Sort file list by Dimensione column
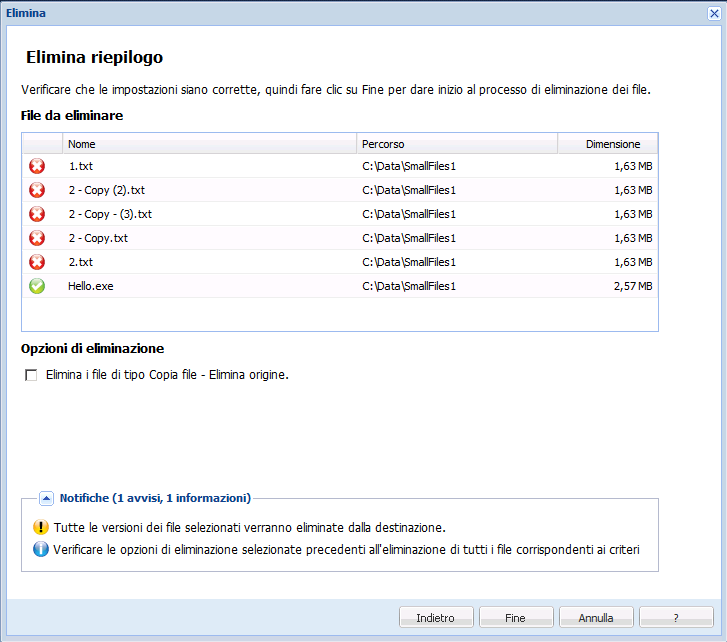Screen dimensions: 727x642 (x=607, y=144)
